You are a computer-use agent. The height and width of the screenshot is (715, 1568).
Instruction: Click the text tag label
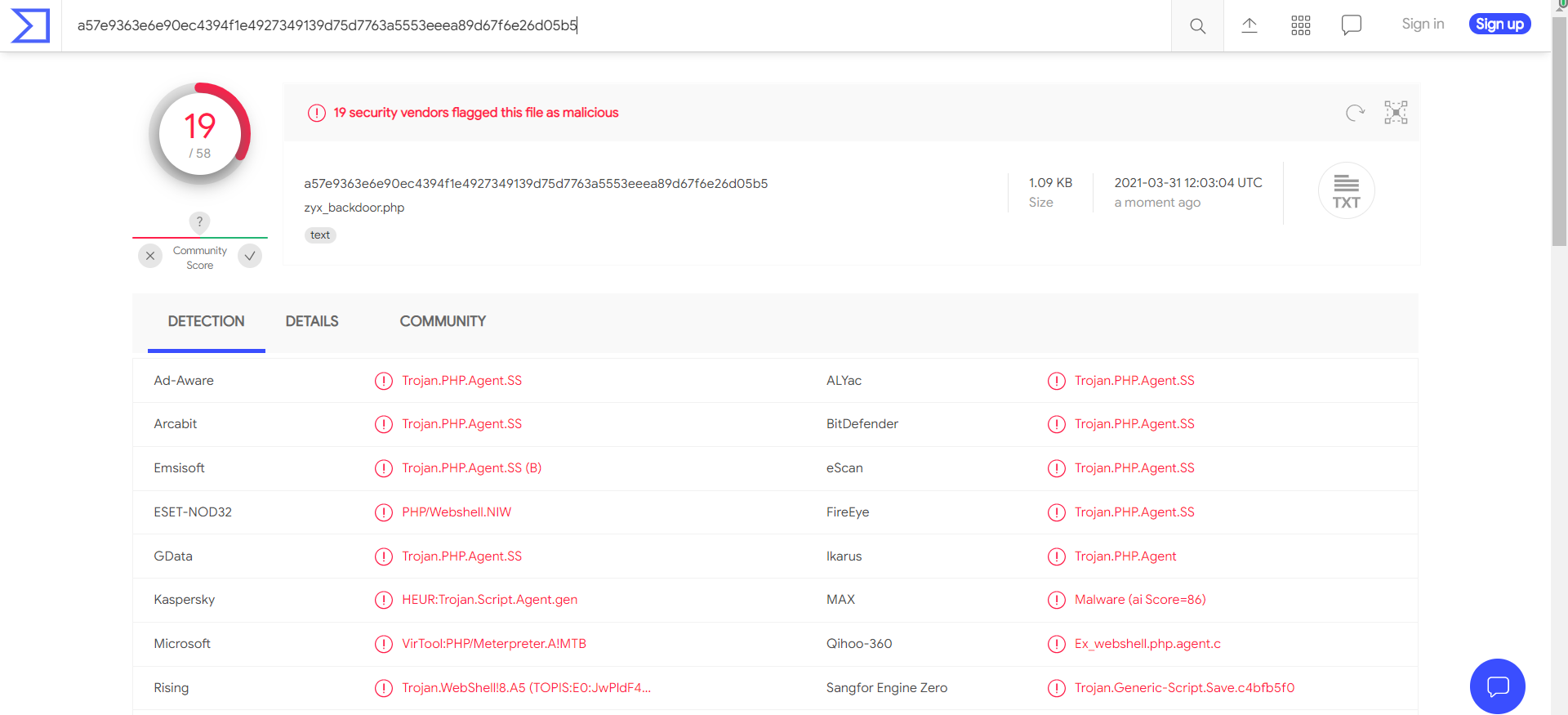click(x=320, y=235)
